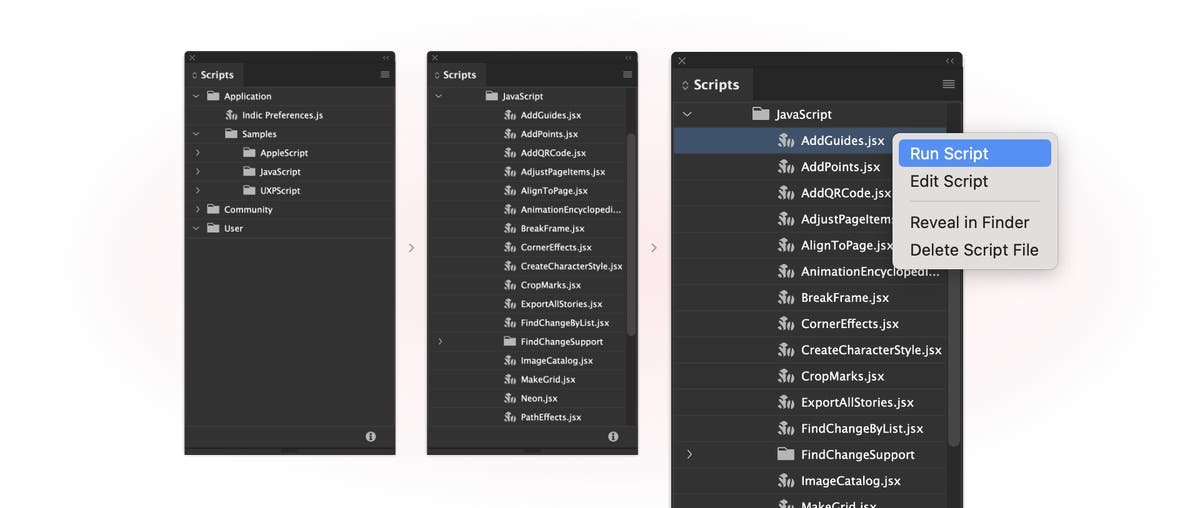
Task: Collapse the Samples folder
Action: 196,134
